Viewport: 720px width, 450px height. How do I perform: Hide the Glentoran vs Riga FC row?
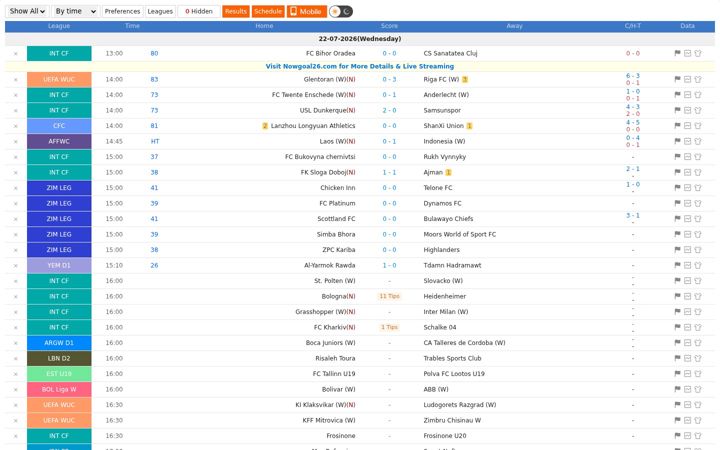pos(16,80)
